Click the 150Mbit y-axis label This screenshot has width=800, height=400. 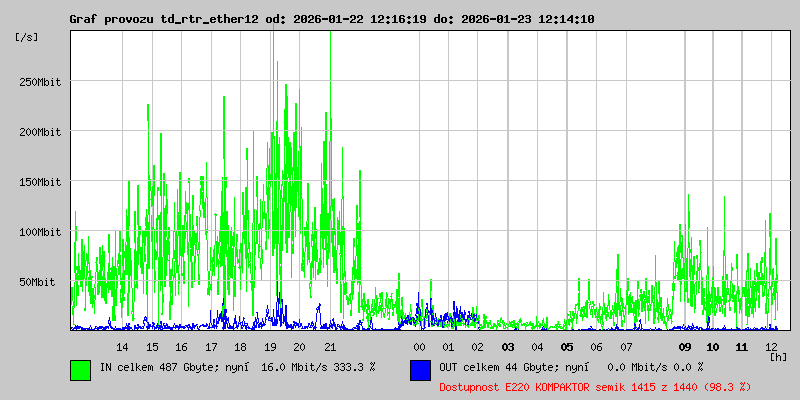pos(40,182)
